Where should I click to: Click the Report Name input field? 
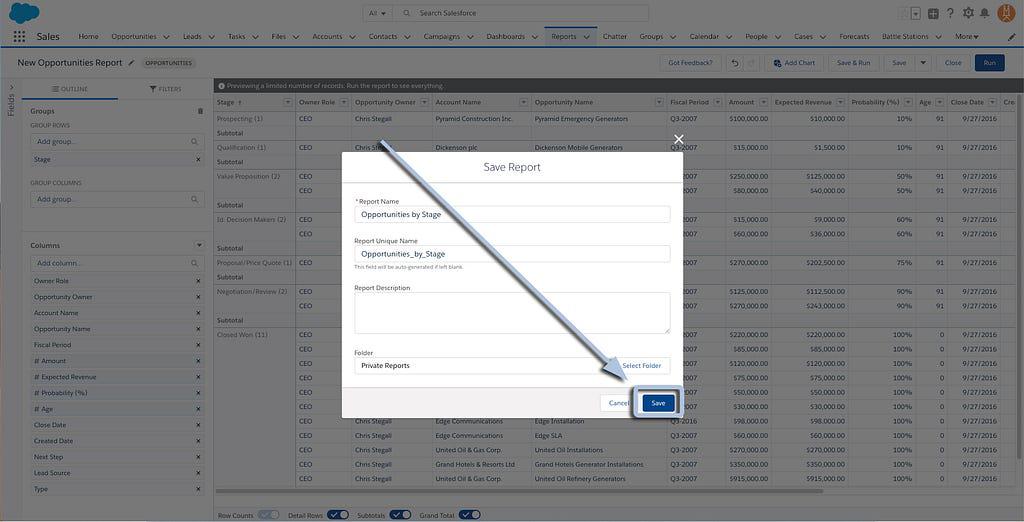[512, 214]
